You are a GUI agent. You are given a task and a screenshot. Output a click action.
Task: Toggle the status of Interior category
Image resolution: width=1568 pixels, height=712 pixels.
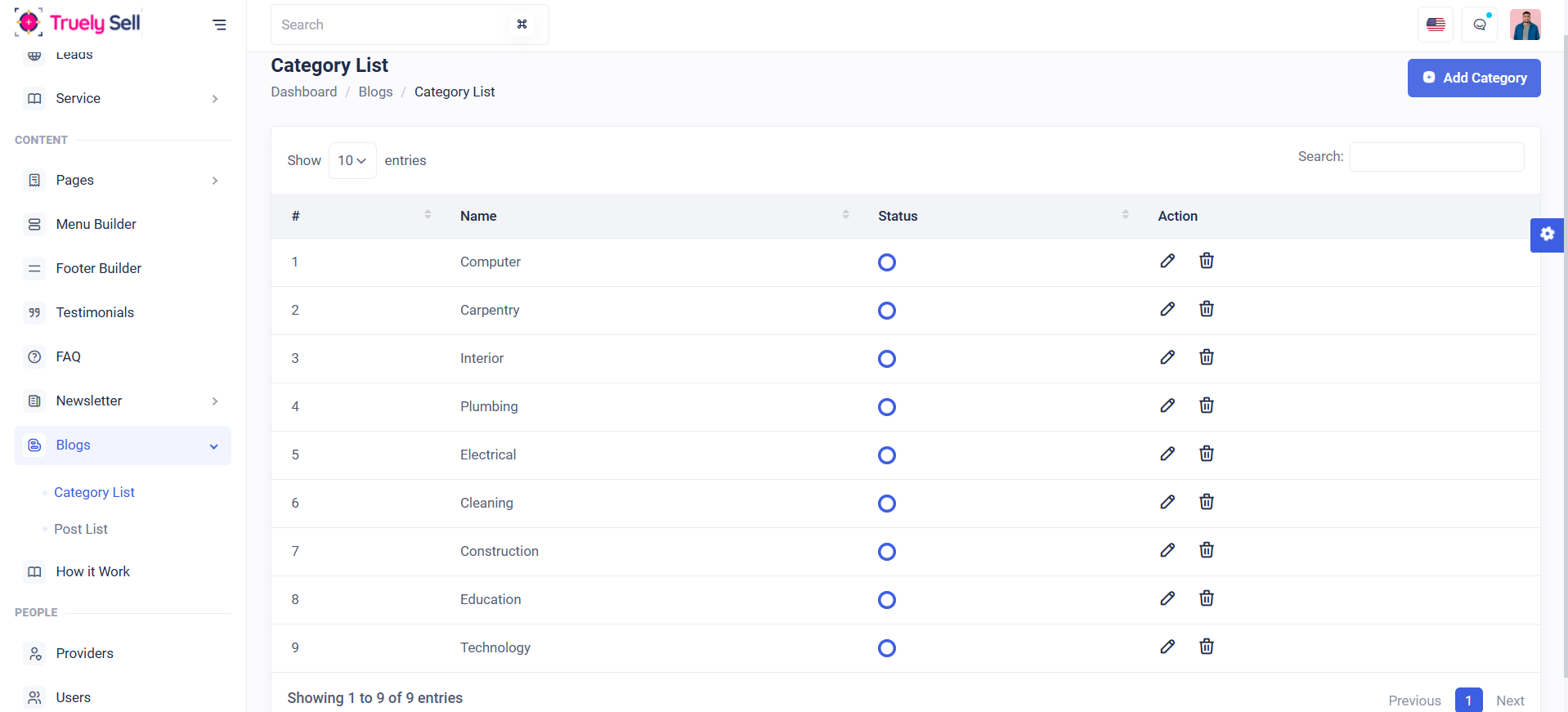[x=886, y=359]
